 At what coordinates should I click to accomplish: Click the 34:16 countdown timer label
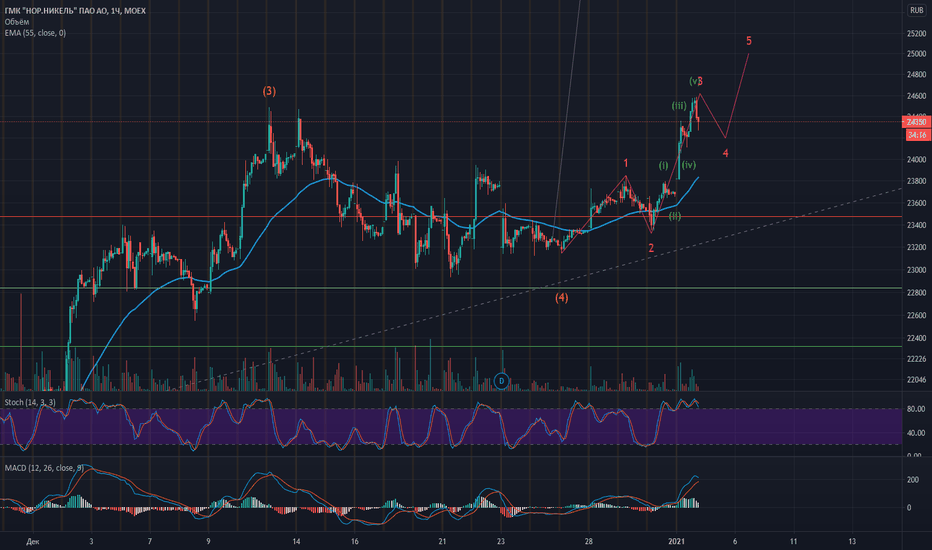point(917,135)
